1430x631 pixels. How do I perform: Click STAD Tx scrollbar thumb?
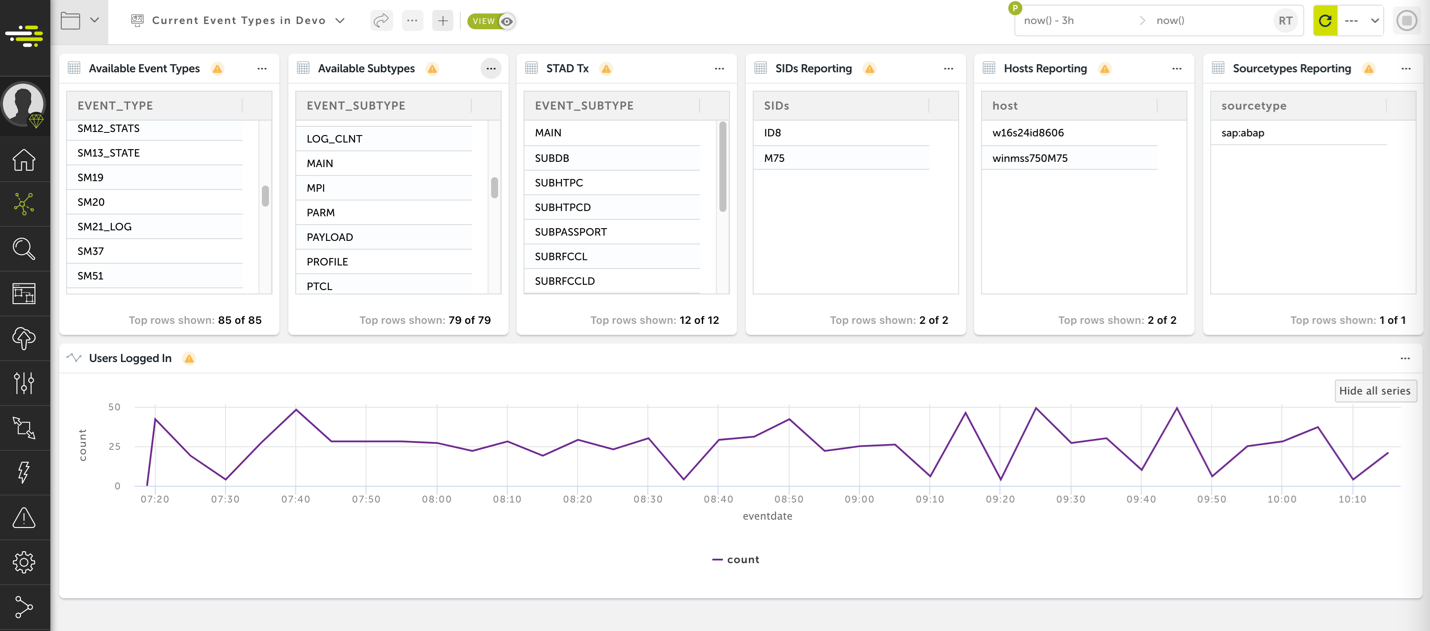pos(723,167)
